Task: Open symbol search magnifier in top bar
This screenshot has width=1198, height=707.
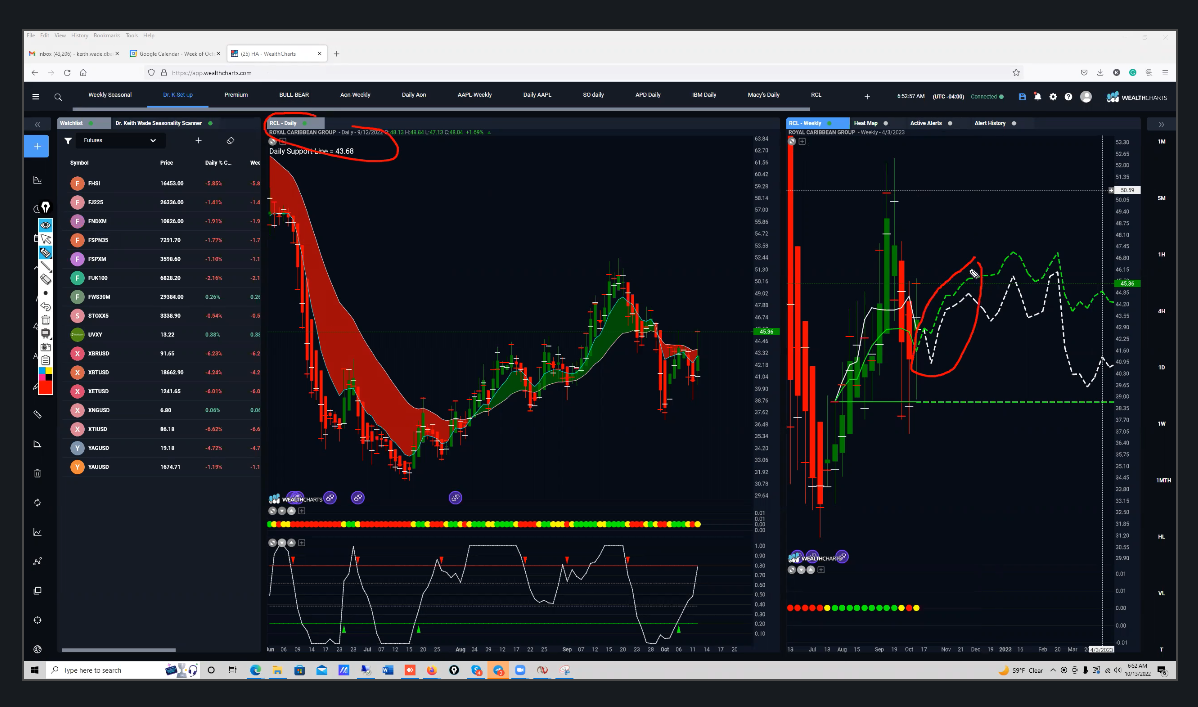Action: click(58, 97)
